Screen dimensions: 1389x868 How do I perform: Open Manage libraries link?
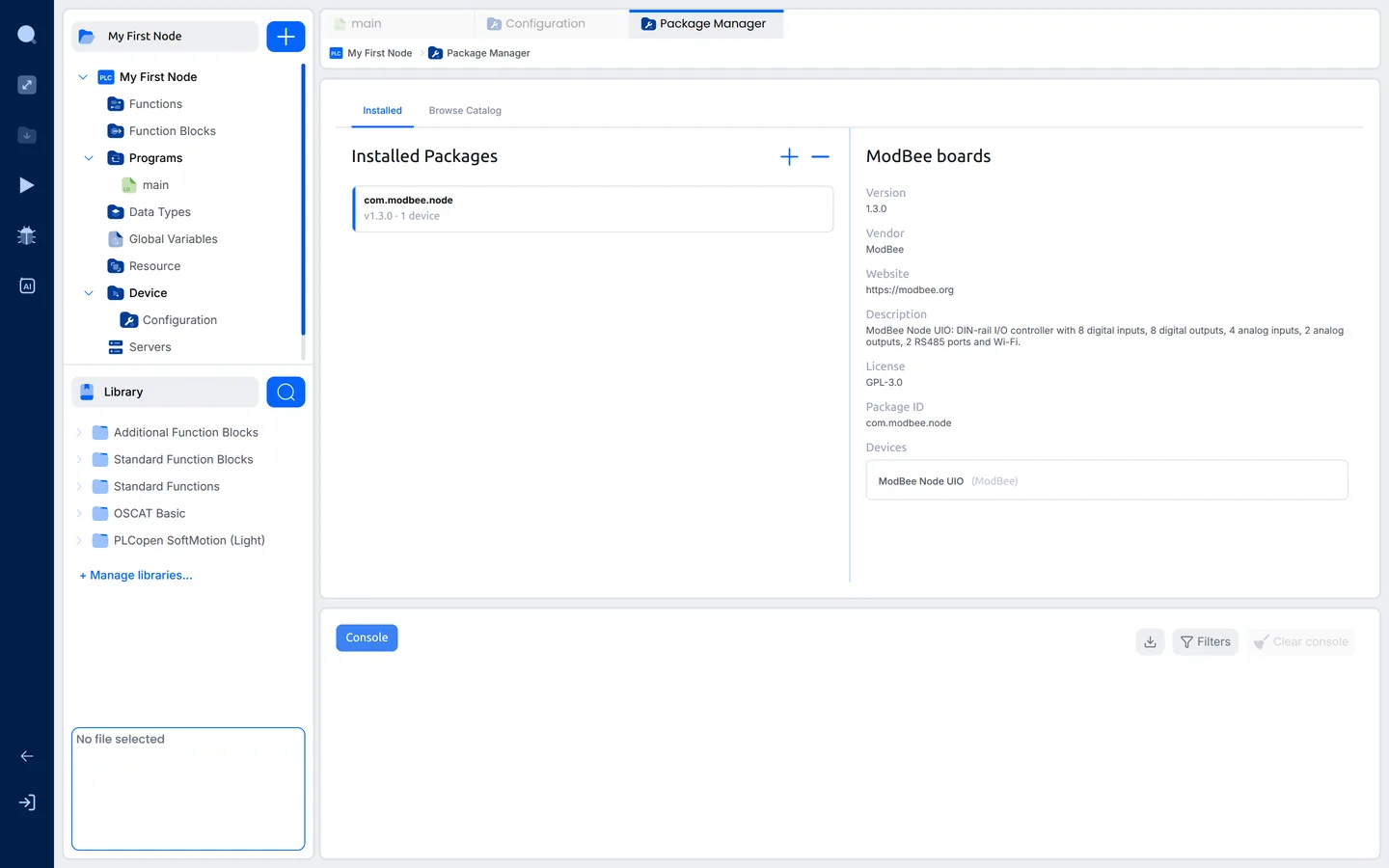[136, 575]
